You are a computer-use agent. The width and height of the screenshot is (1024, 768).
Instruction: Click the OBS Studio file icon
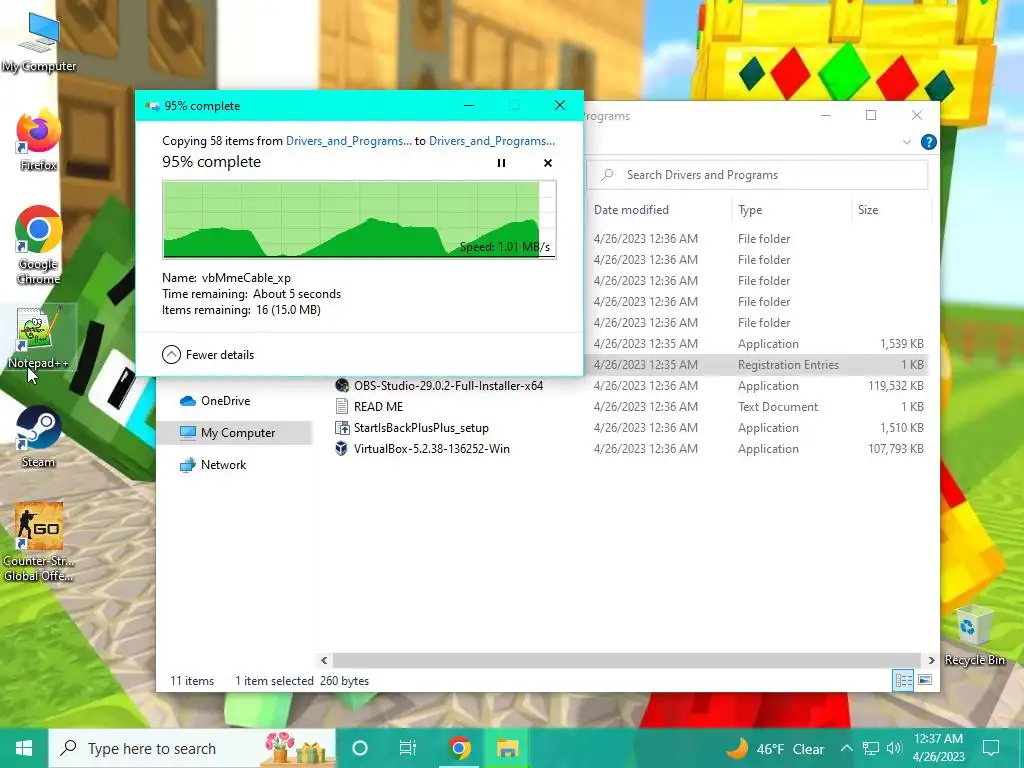(342, 386)
